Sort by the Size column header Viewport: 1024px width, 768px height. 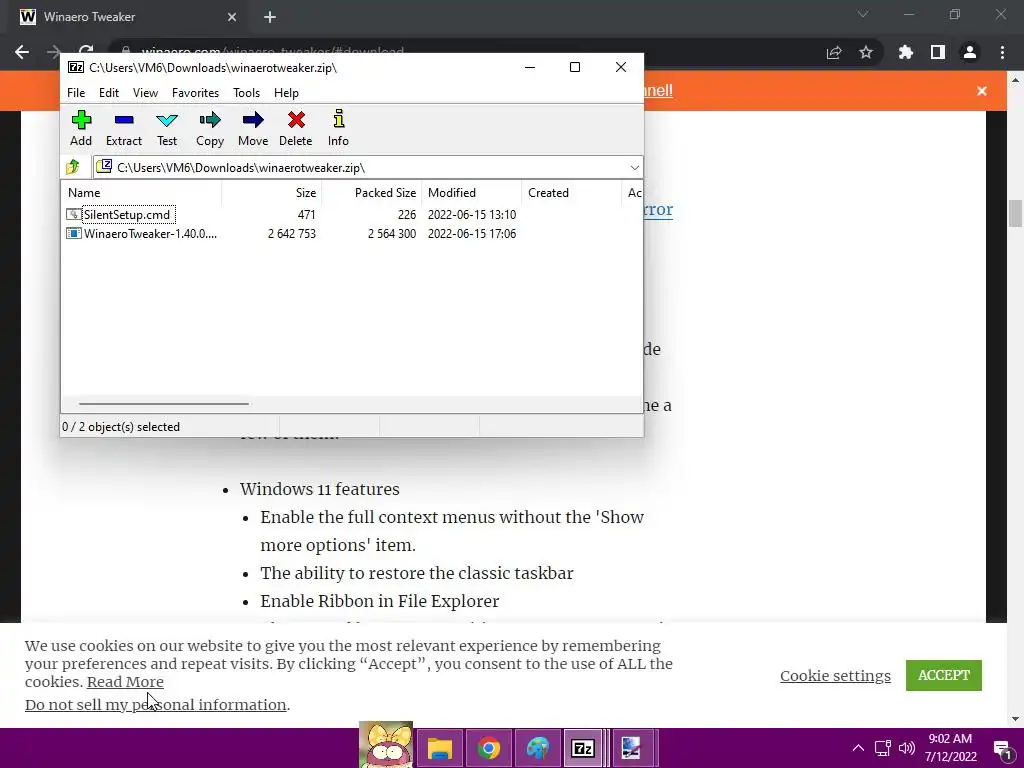pyautogui.click(x=272, y=193)
